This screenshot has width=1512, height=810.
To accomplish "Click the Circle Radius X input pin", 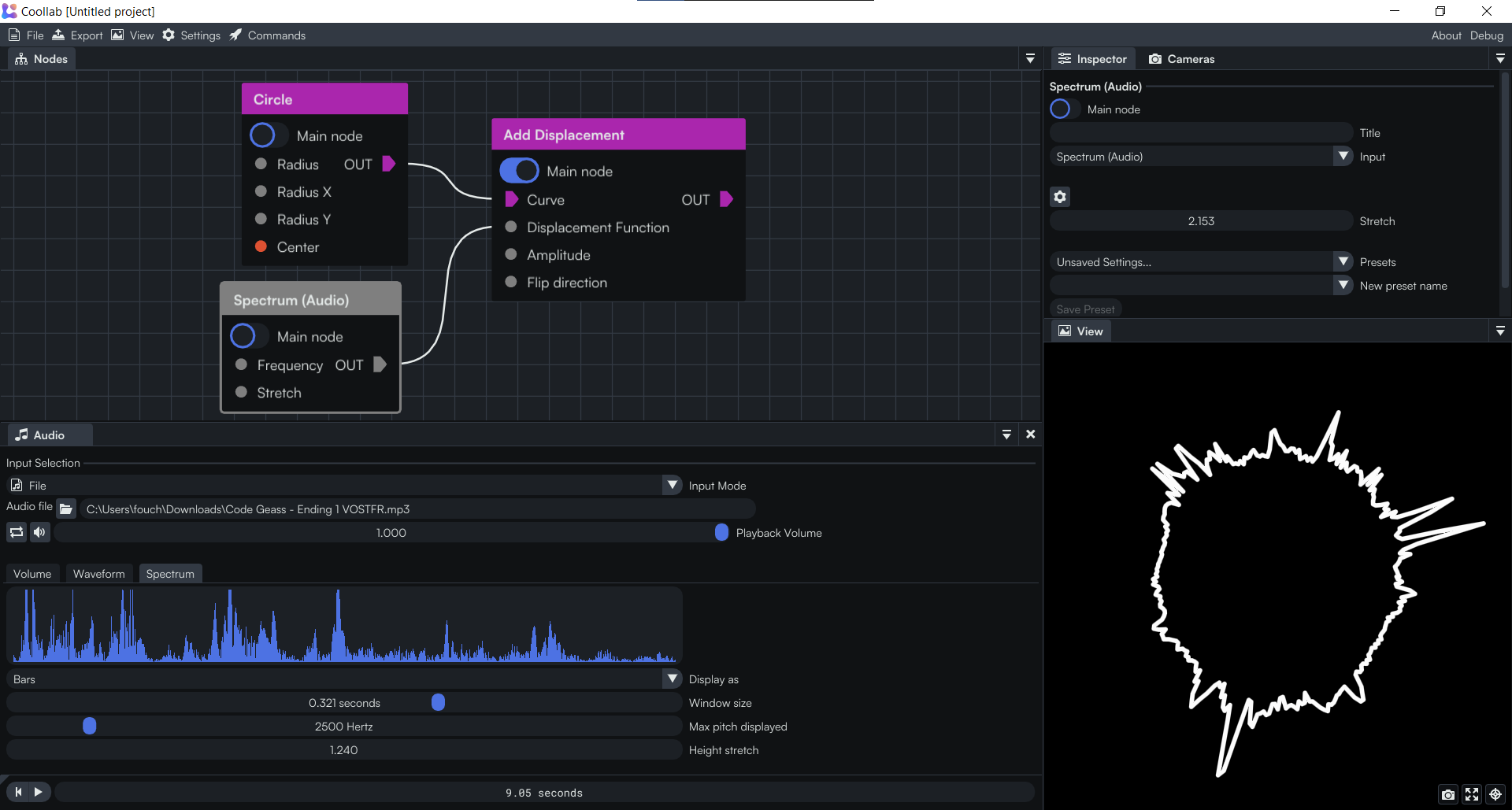I will point(261,191).
